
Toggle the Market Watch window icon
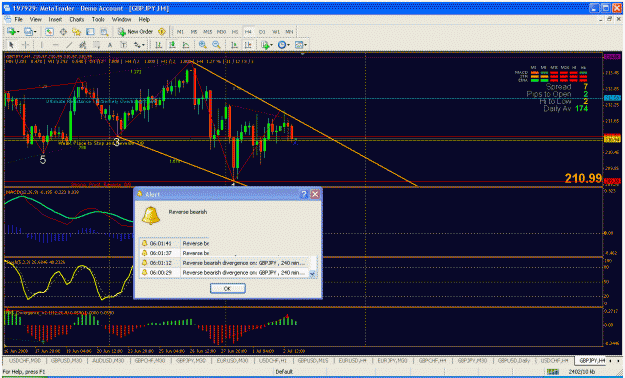[49, 32]
